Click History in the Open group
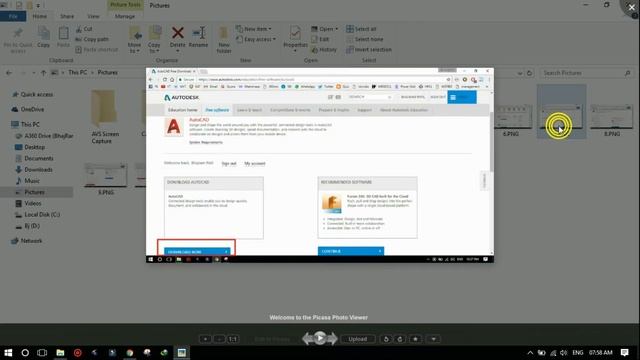640x360 pixels. point(324,49)
